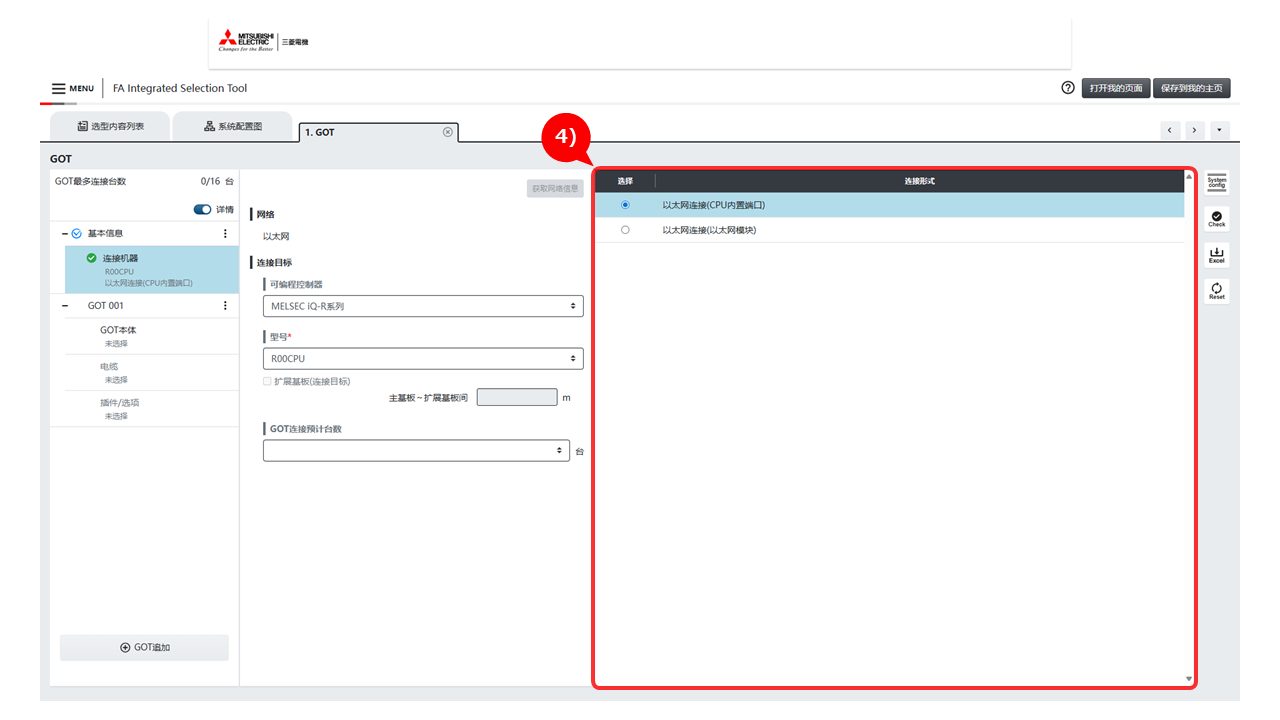Viewport: 1280px width, 720px height.
Task: Switch to the 系统配置图 tab
Action: pos(232,127)
